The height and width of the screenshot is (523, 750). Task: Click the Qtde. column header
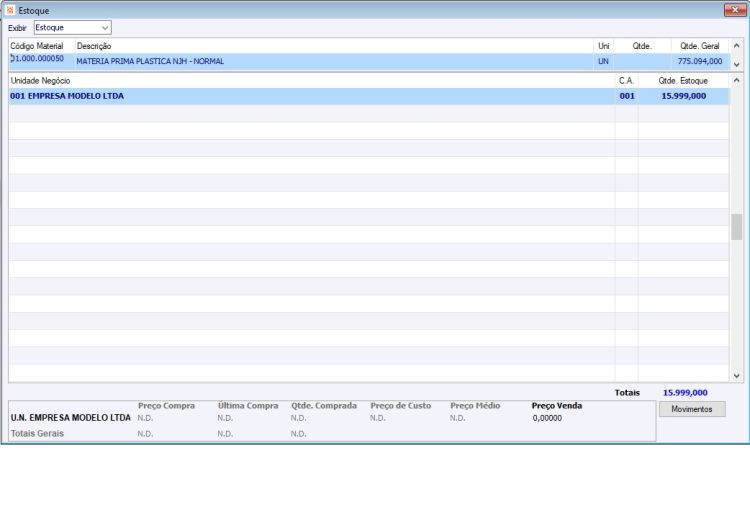(642, 46)
